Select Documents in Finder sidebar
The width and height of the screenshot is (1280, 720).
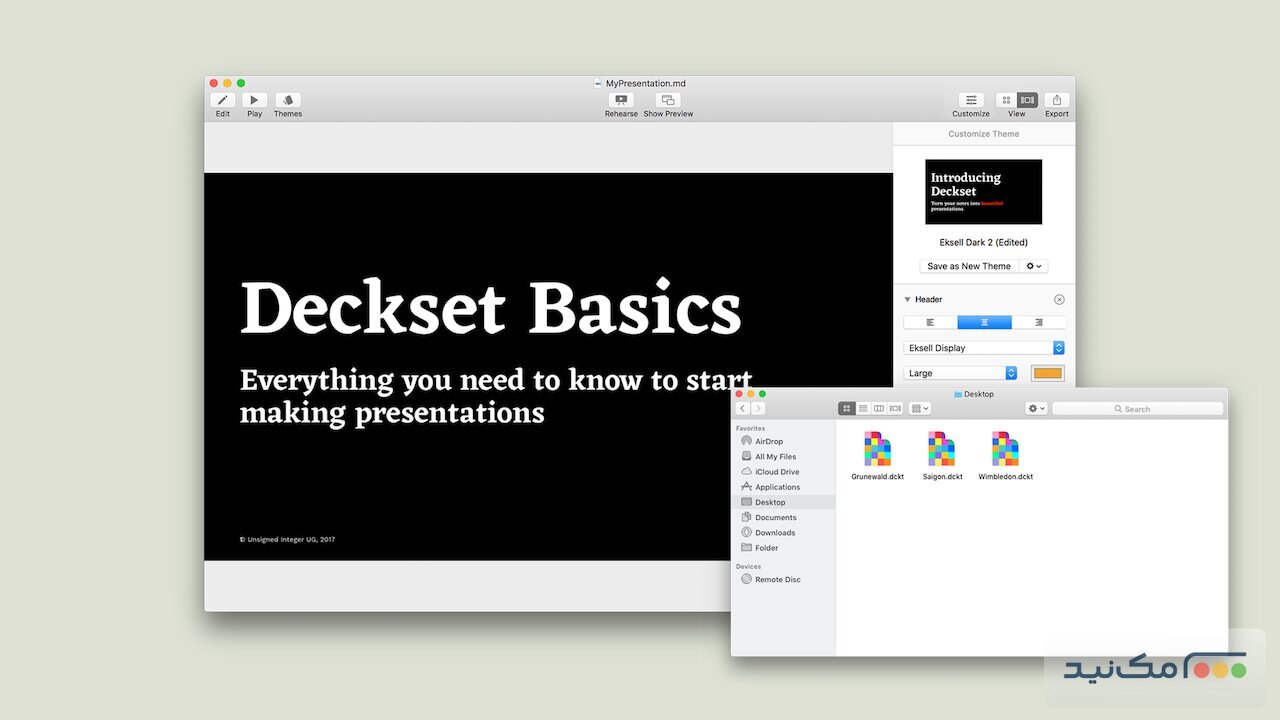click(775, 518)
